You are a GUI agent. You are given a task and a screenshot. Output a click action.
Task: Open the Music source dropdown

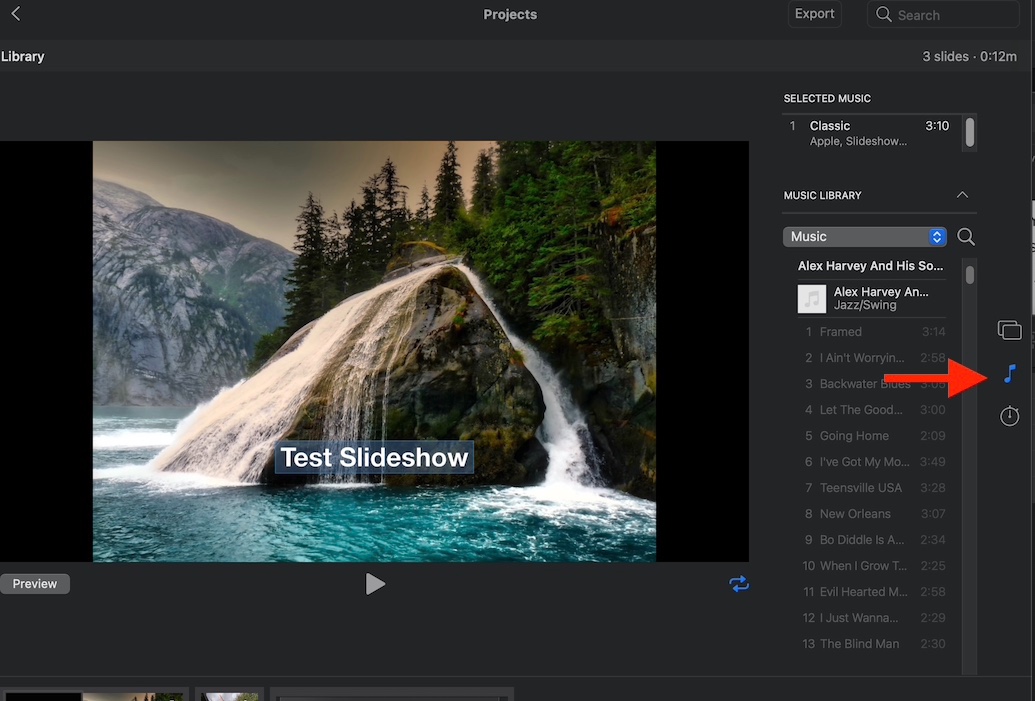click(864, 236)
